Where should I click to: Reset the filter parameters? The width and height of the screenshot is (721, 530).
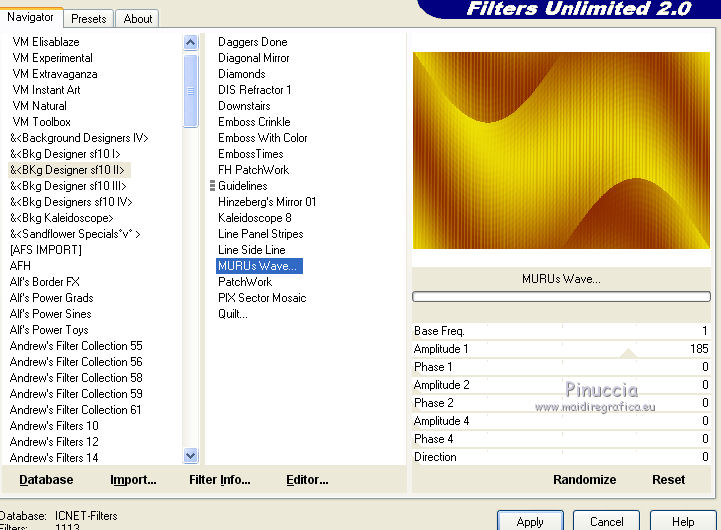[x=669, y=479]
